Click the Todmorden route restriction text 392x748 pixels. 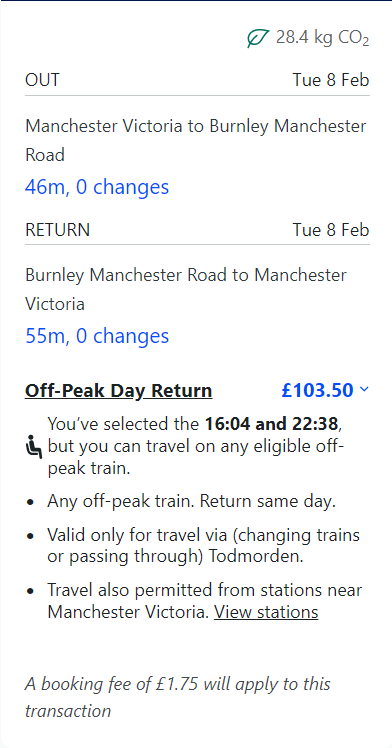pyautogui.click(x=204, y=546)
